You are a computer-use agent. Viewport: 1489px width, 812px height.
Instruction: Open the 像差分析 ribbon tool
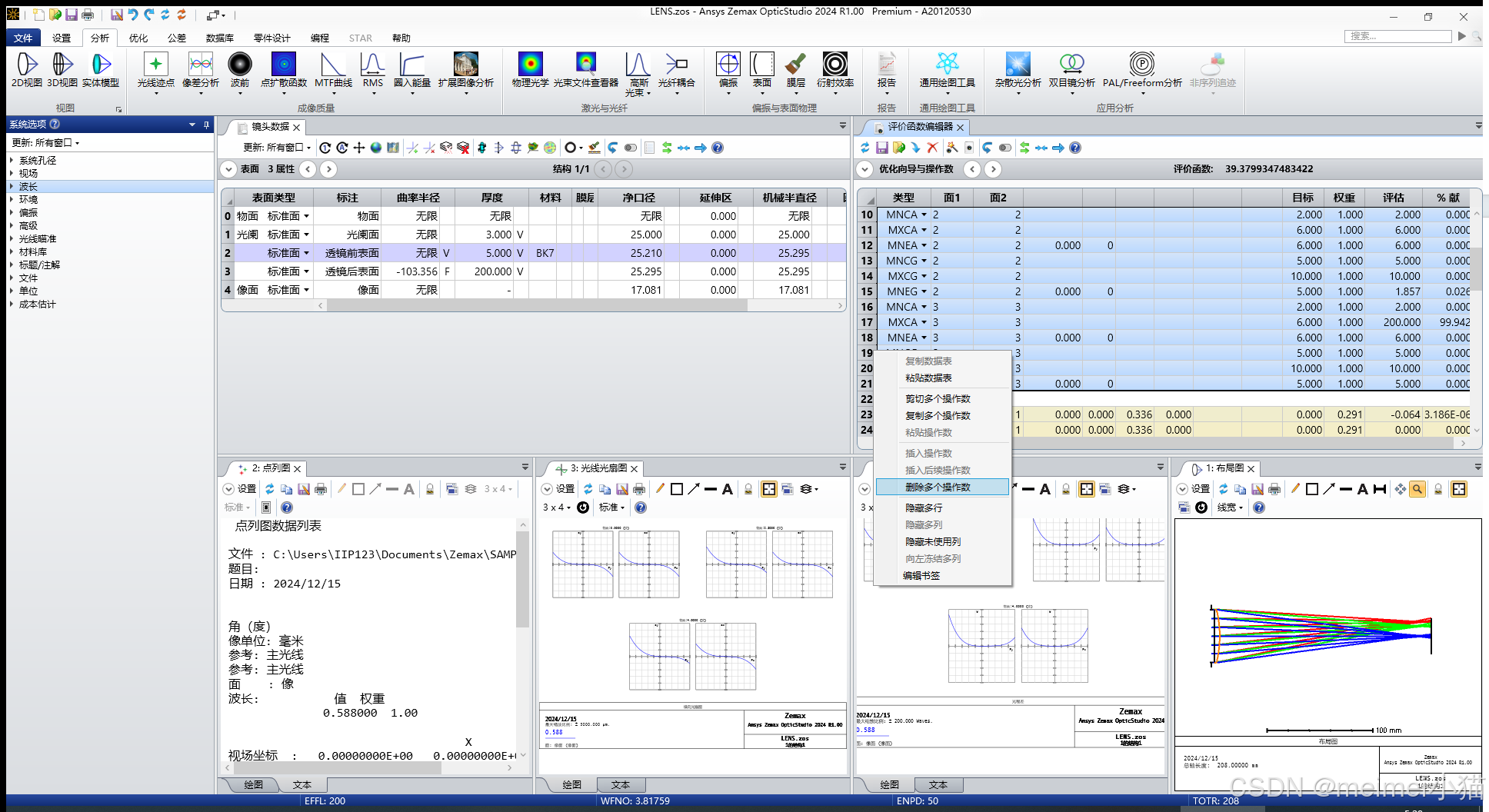pyautogui.click(x=201, y=73)
